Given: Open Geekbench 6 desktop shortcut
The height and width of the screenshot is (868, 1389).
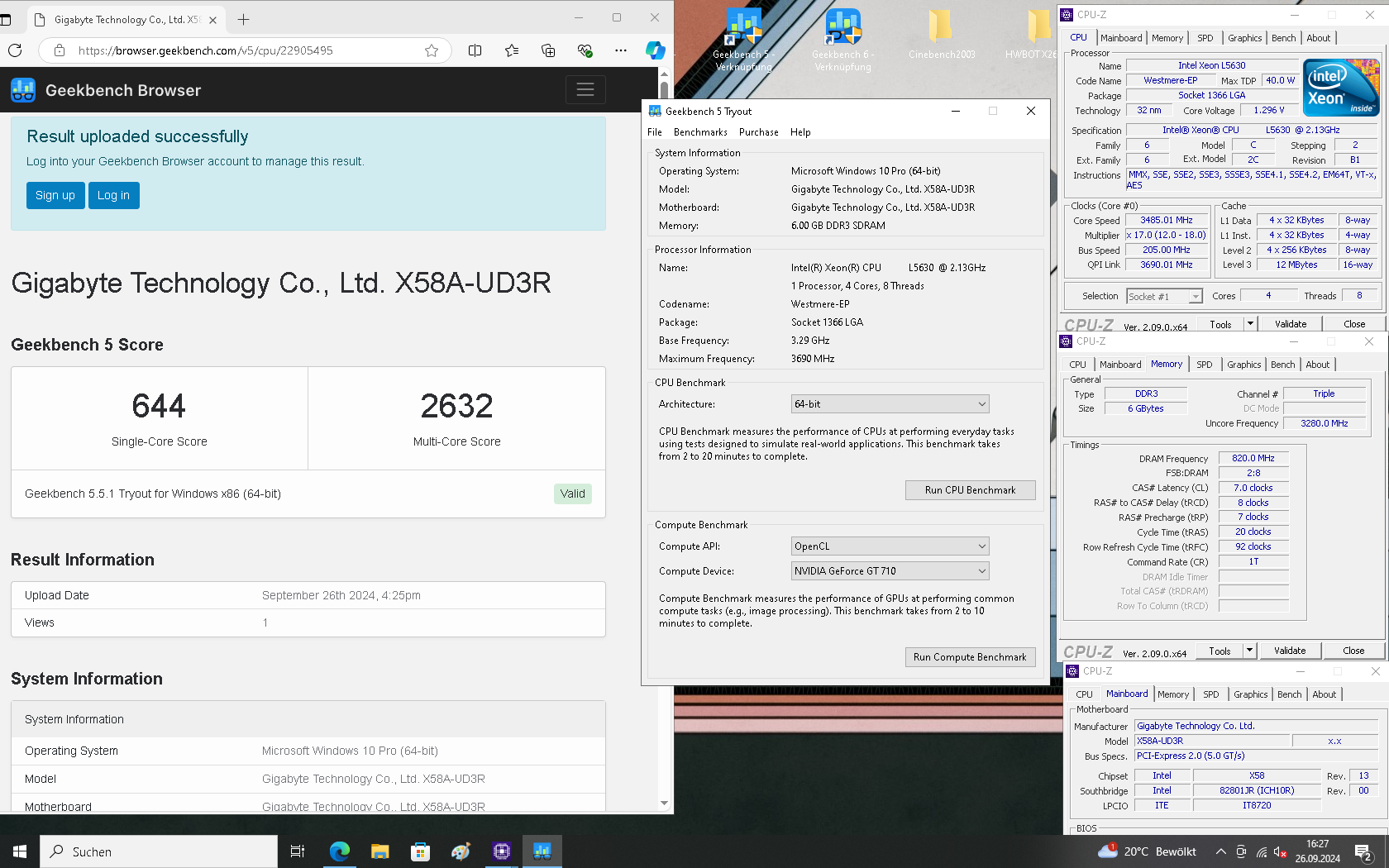Looking at the screenshot, I should [842, 40].
